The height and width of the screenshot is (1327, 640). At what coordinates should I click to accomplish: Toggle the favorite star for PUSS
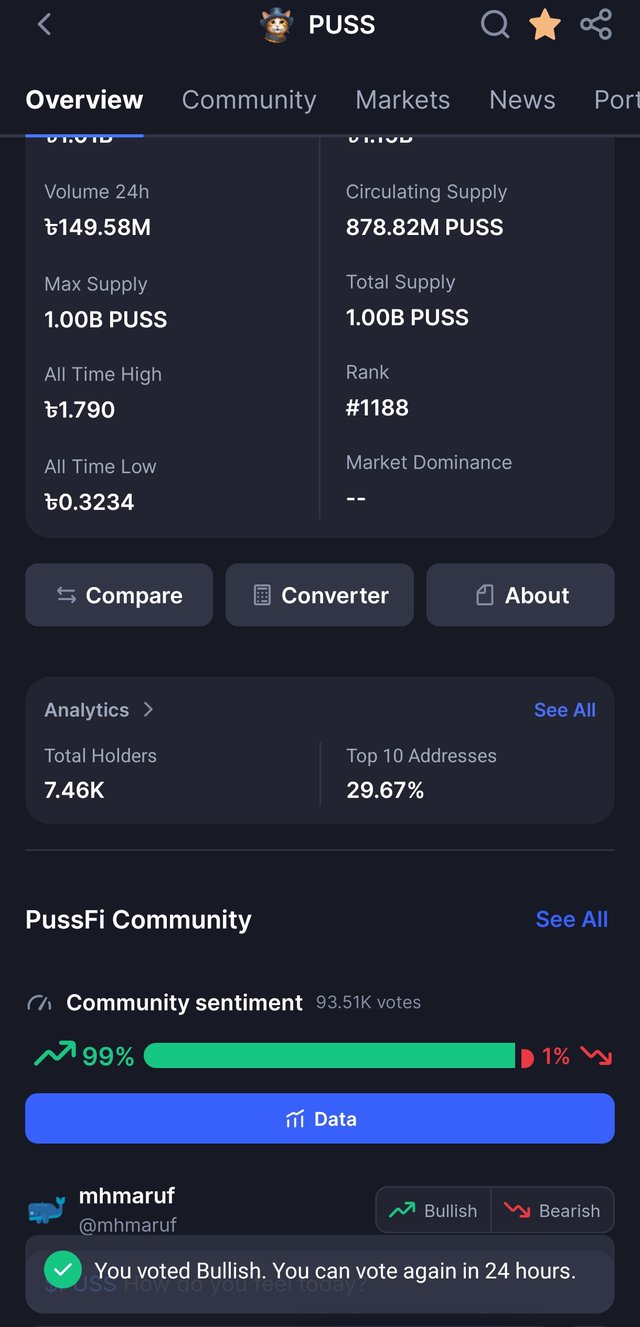(x=545, y=24)
